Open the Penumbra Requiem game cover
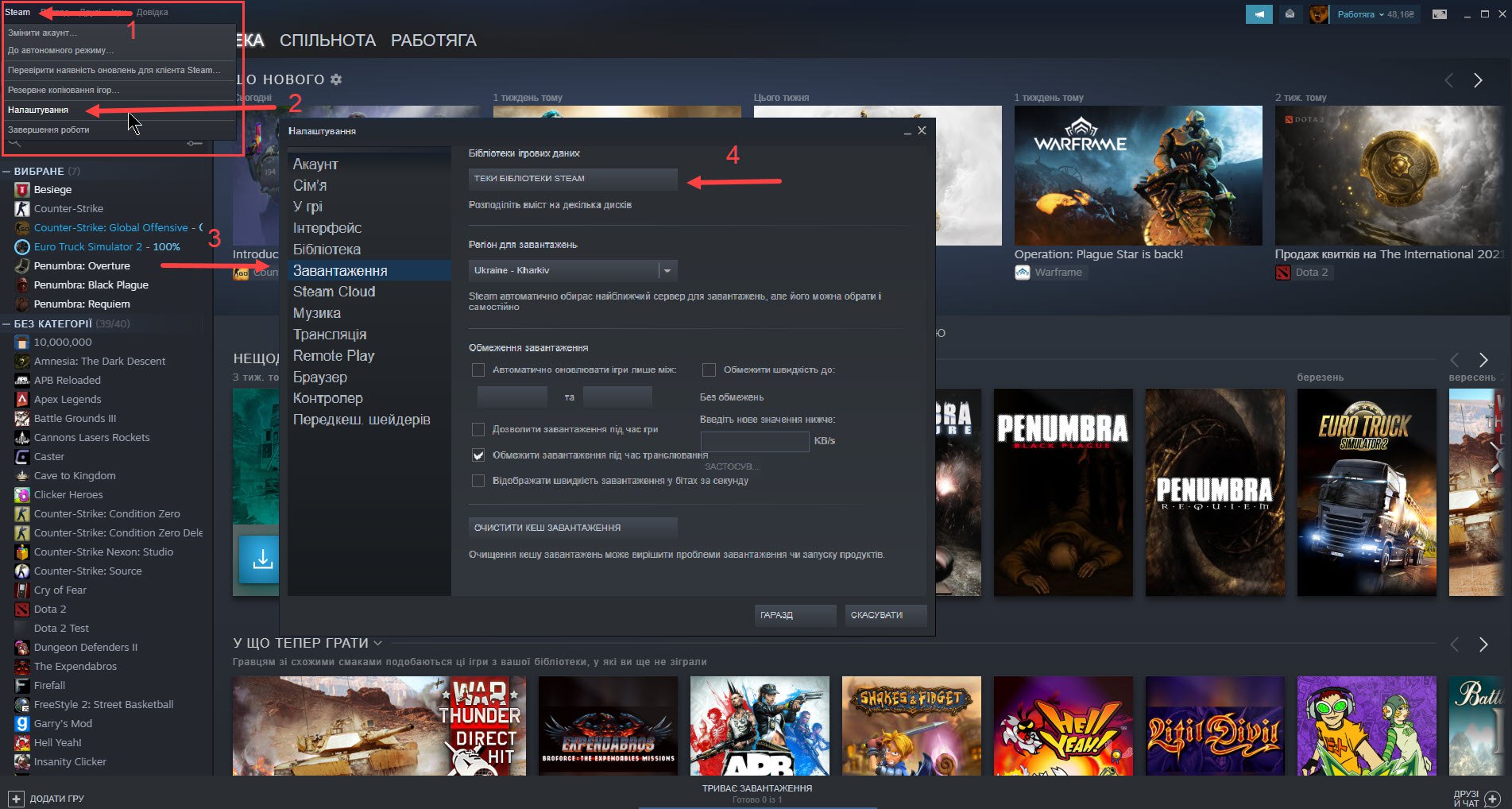 tap(1215, 493)
